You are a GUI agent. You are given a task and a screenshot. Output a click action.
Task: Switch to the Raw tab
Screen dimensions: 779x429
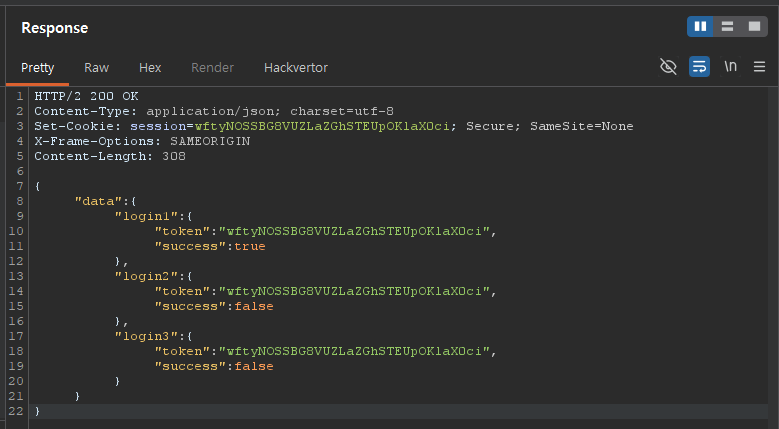point(96,68)
